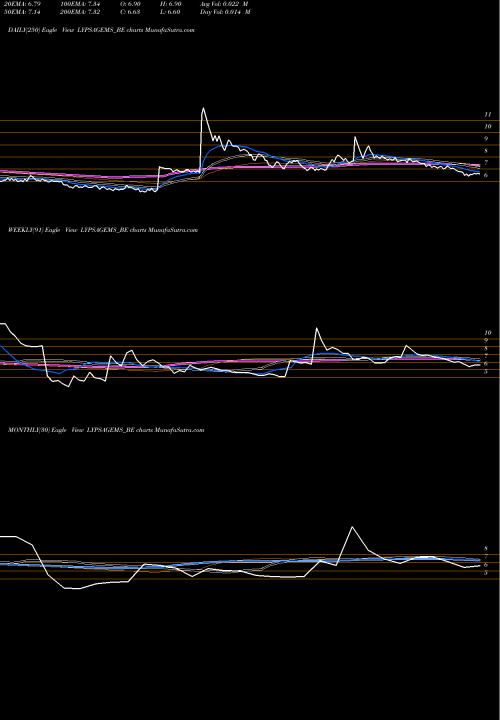Select the Avg Vol value text
Screen dimensions: 500x720
coord(225,4)
